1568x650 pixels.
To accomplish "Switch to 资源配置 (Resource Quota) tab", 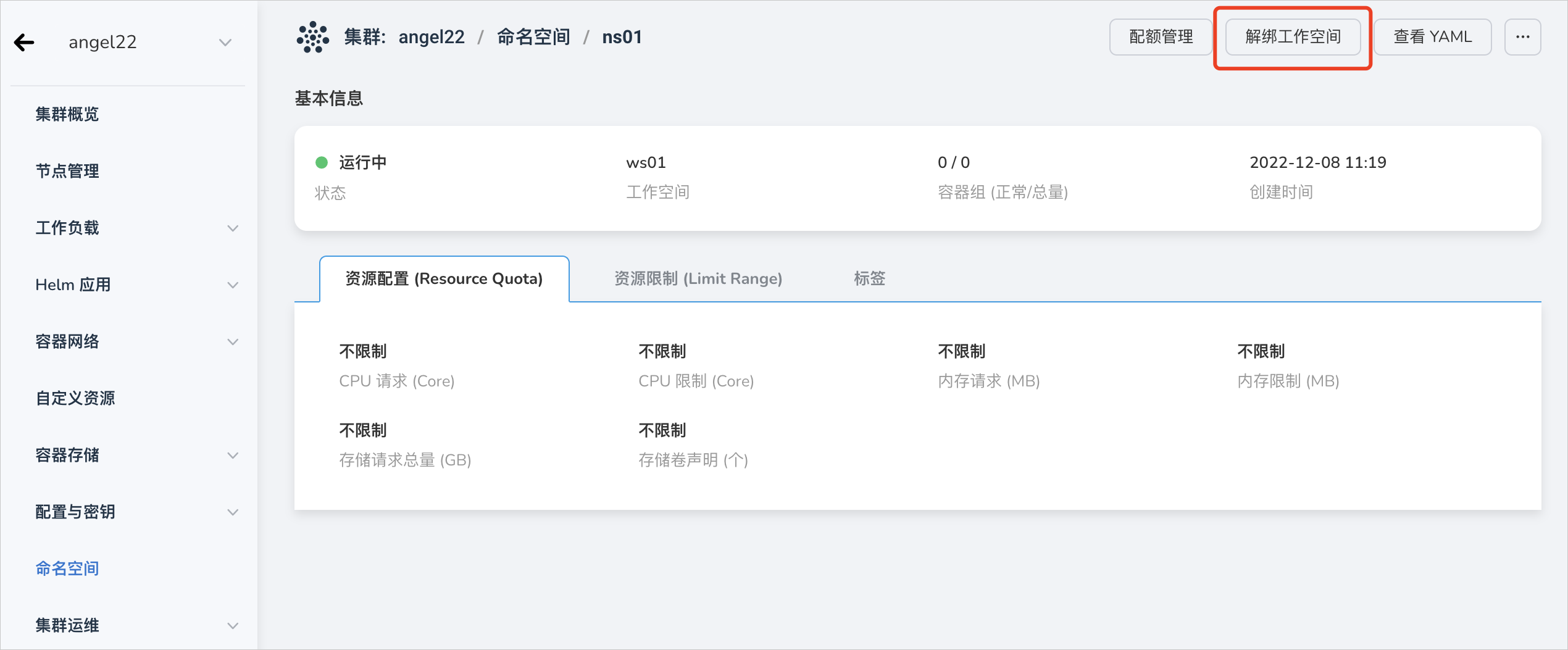I will tap(444, 279).
